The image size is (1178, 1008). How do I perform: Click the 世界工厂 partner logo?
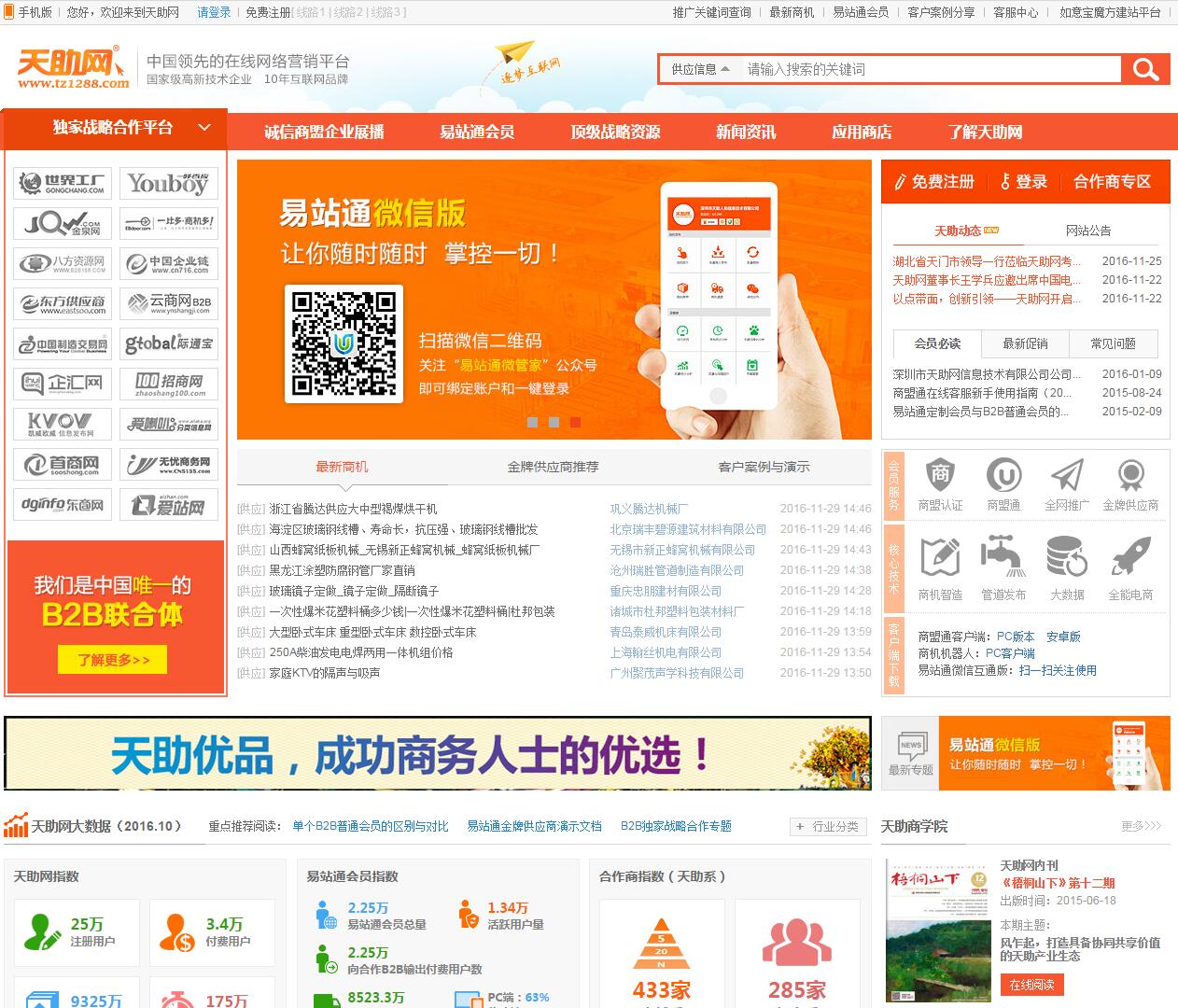click(63, 183)
